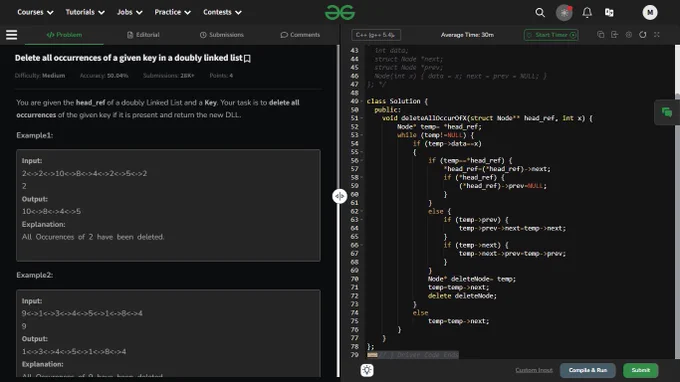Click the Difficulty: Medium label

(x=40, y=75)
